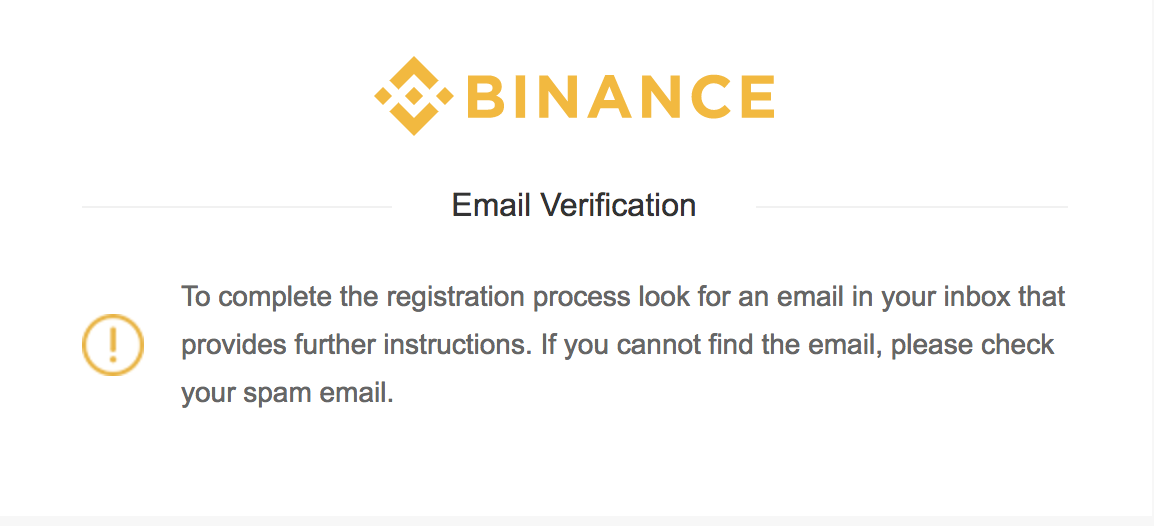Click the orange exclamation warning icon
The height and width of the screenshot is (526, 1154).
tap(112, 345)
